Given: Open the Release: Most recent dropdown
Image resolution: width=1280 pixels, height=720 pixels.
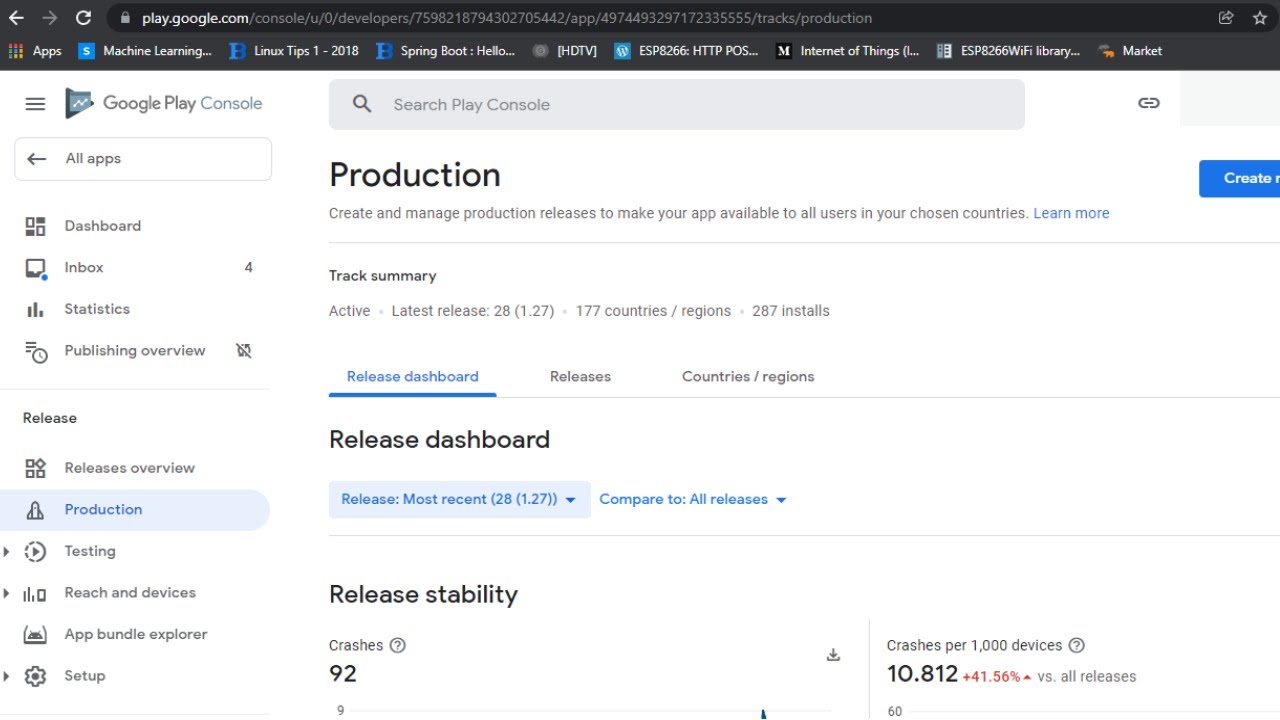Looking at the screenshot, I should (x=459, y=500).
